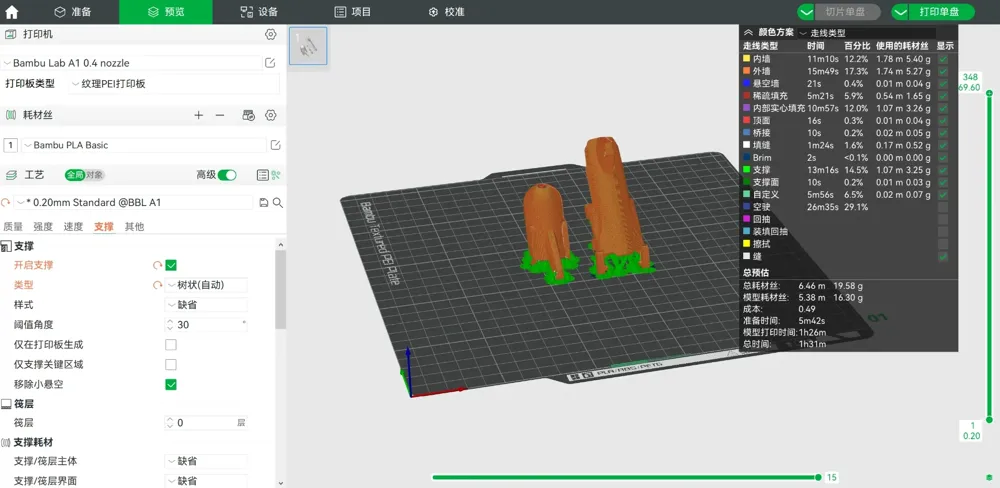The image size is (1000, 488).
Task: Click the AMS filament sync icon
Action: click(249, 115)
